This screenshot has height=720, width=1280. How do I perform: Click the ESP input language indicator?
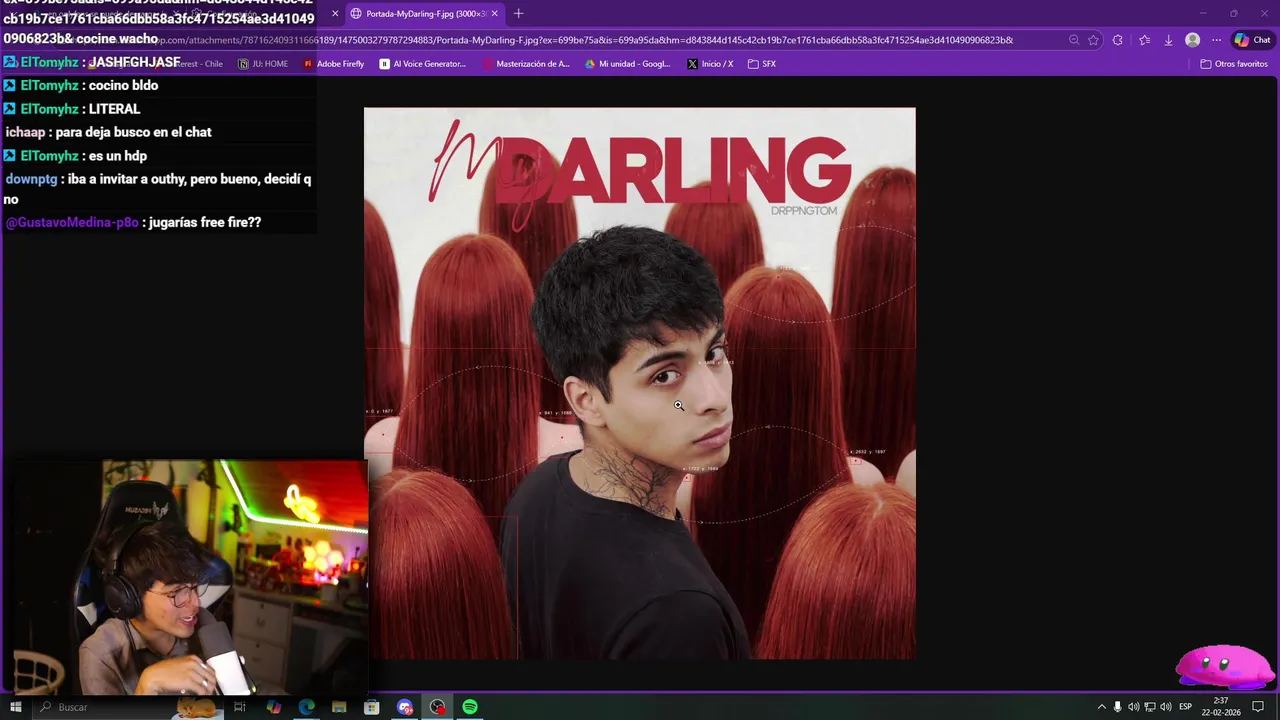1186,707
